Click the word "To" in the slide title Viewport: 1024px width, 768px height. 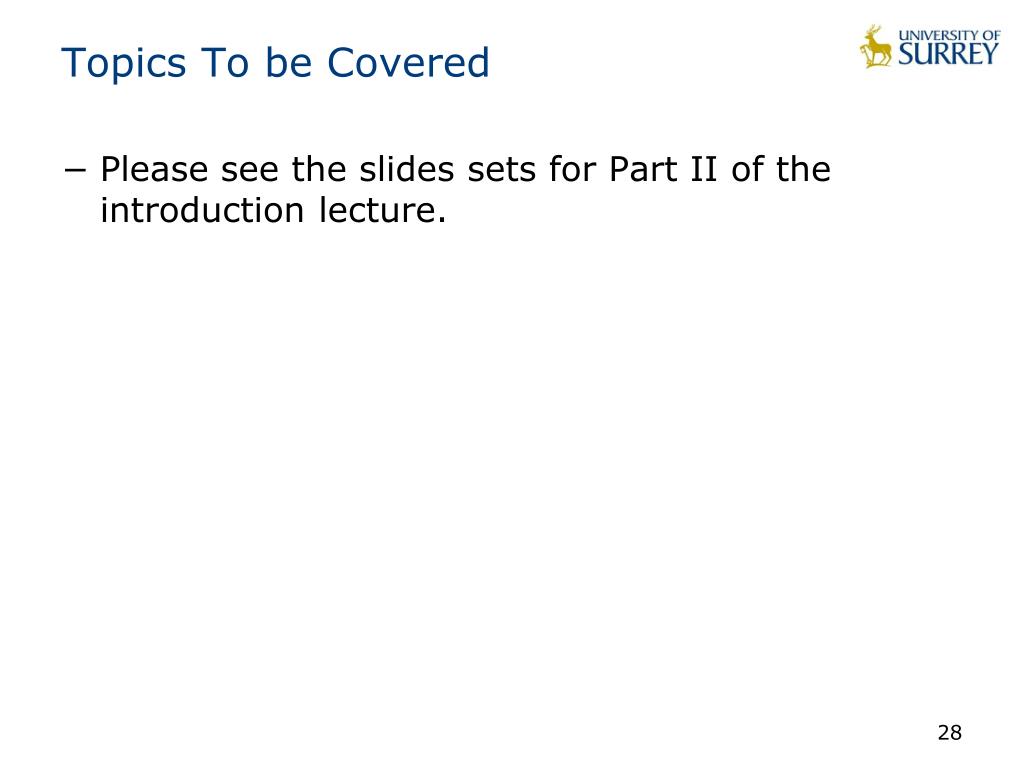click(x=225, y=63)
